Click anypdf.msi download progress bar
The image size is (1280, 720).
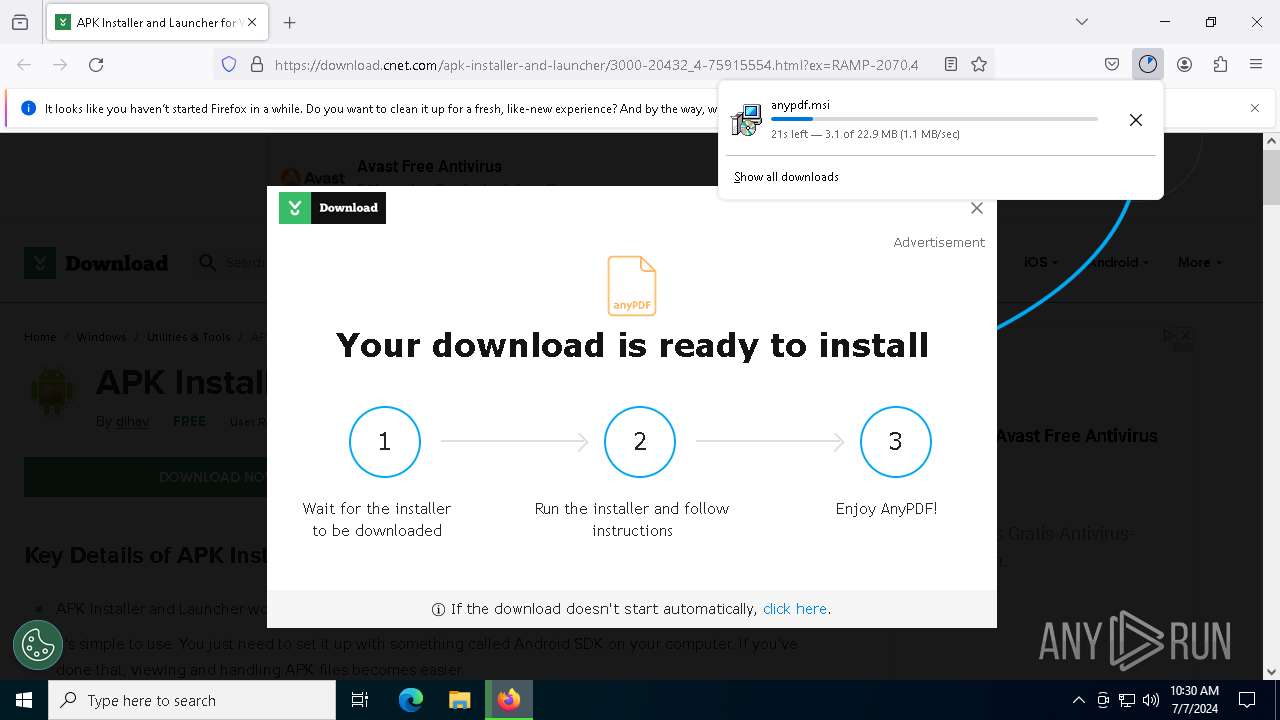[x=934, y=119]
